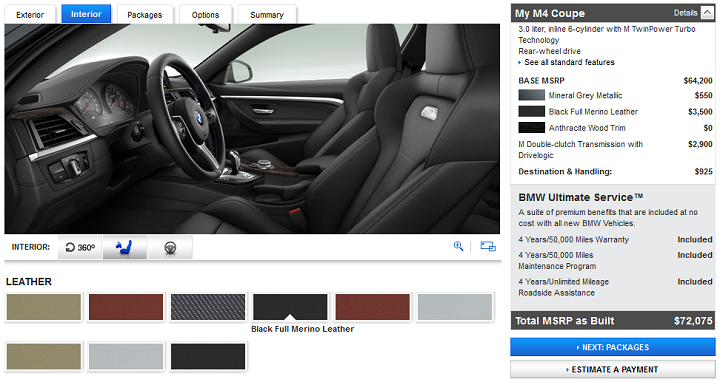
Task: Go to the Options tab
Action: tap(205, 15)
